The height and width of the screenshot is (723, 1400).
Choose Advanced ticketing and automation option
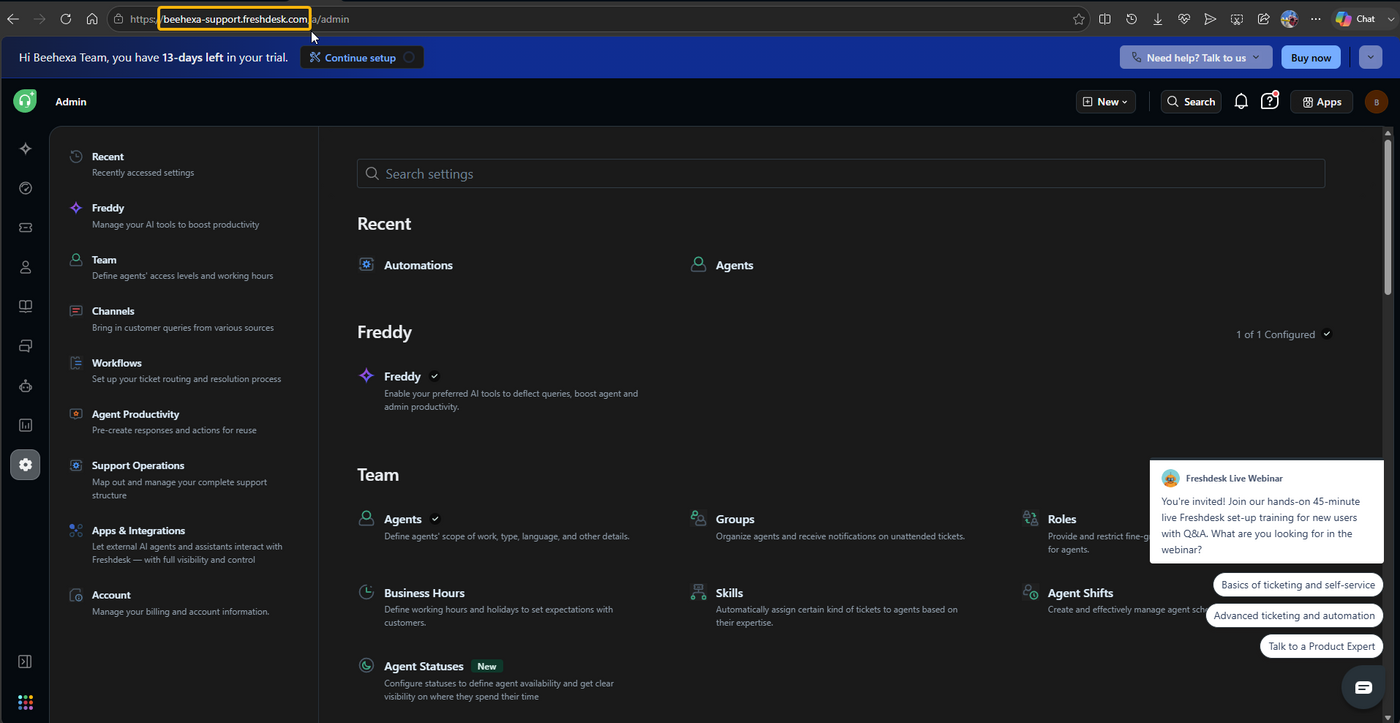click(x=1294, y=615)
